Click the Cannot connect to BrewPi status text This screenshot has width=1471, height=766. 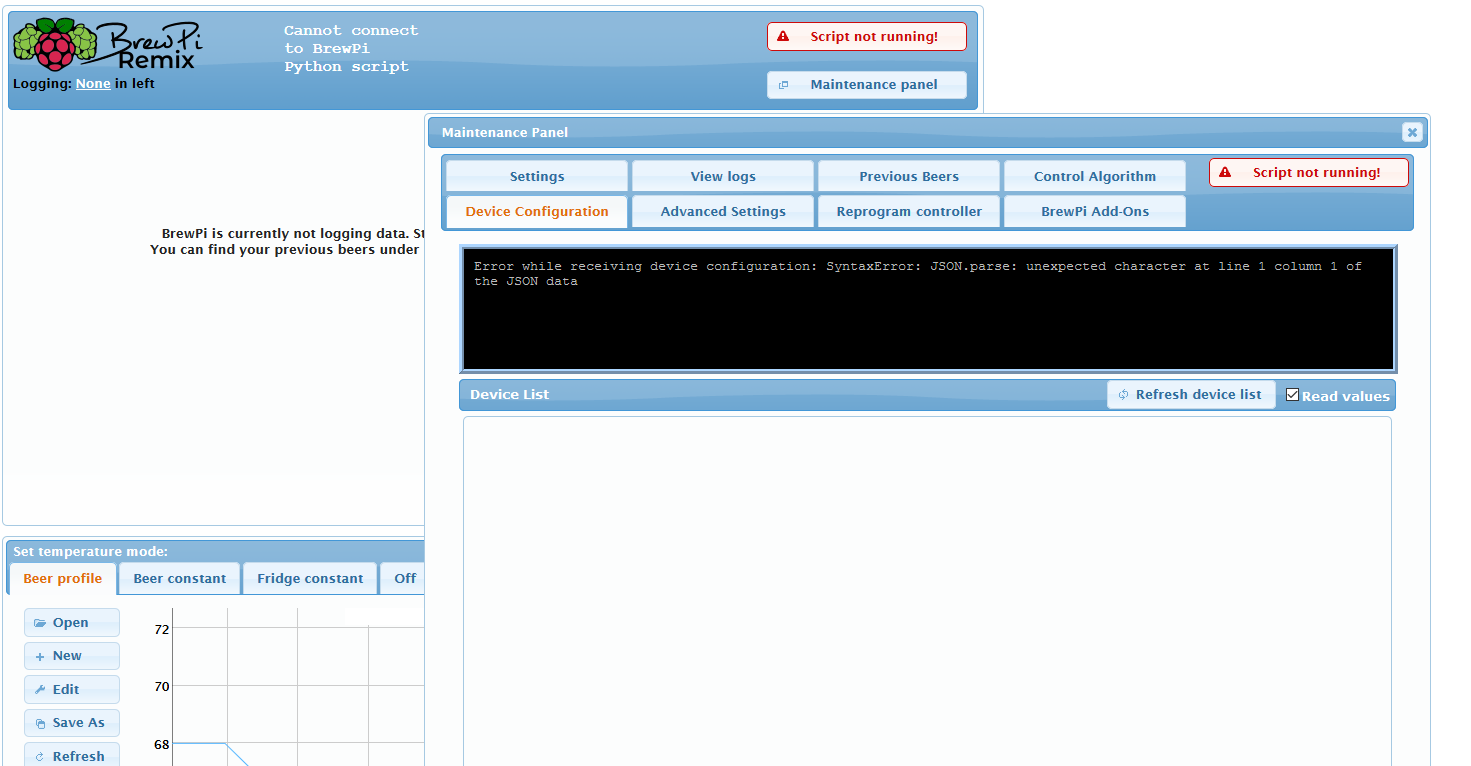351,49
